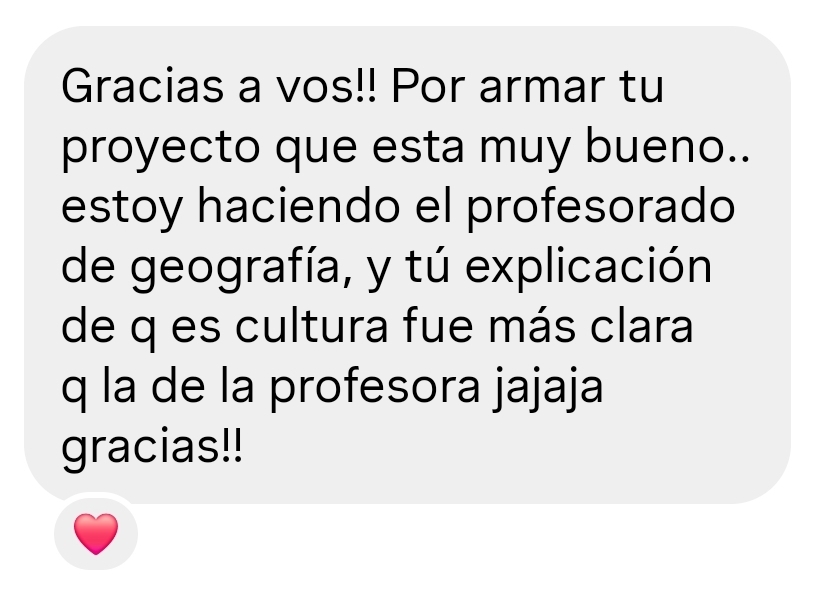The height and width of the screenshot is (592, 816).
Task: Select the word "explicación" in the message
Action: coord(588,268)
